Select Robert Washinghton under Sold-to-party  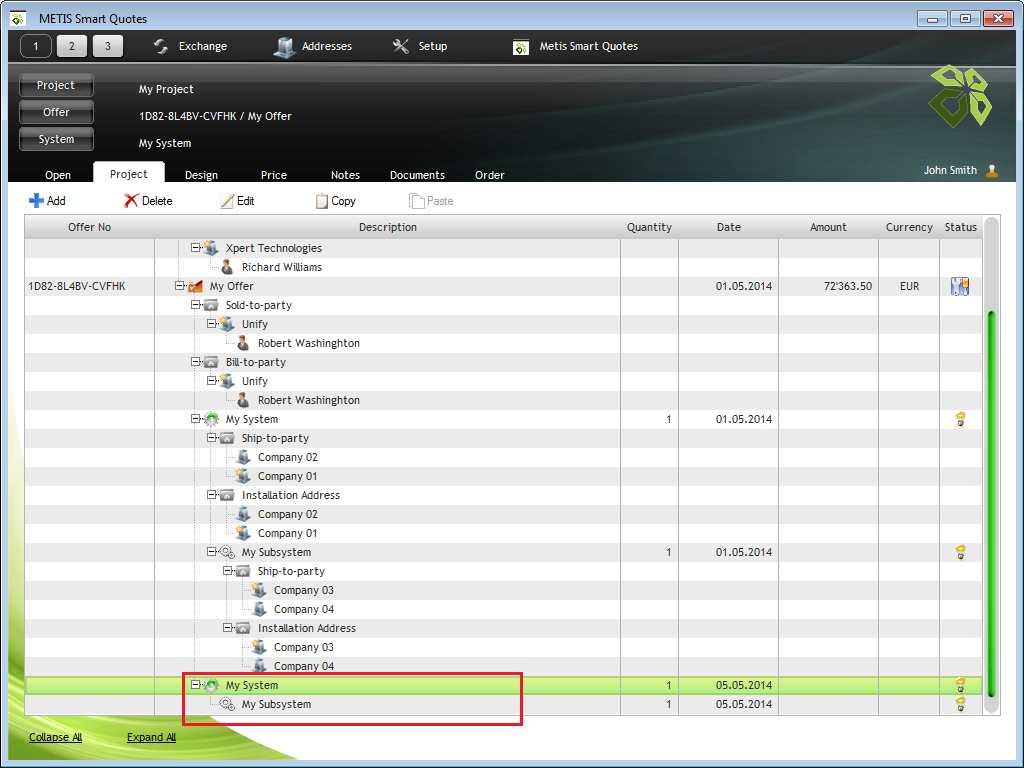pyautogui.click(x=308, y=343)
